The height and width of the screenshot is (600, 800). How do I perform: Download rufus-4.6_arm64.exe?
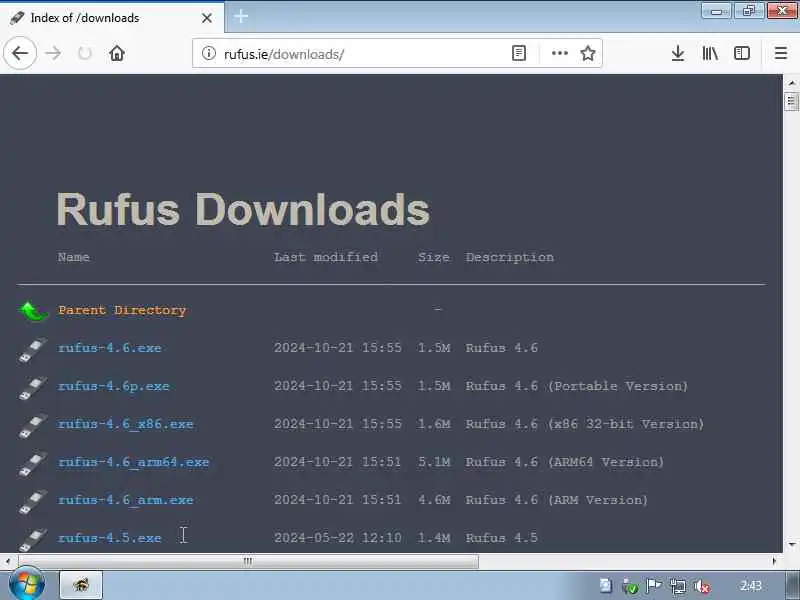click(x=134, y=462)
